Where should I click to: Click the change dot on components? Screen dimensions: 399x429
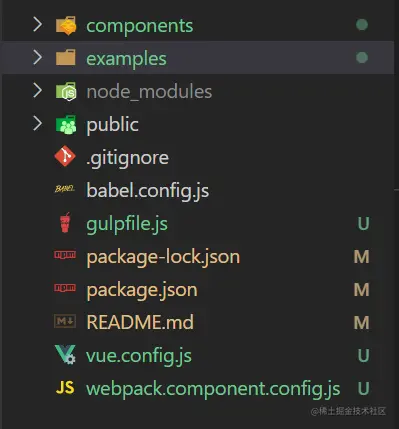click(362, 25)
